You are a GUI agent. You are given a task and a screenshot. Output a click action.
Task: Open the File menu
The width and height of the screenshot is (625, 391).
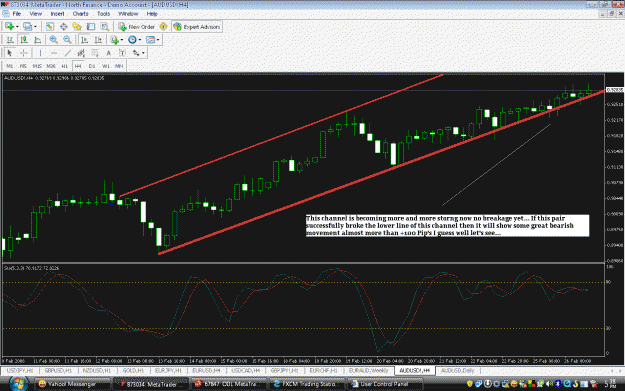pyautogui.click(x=17, y=14)
